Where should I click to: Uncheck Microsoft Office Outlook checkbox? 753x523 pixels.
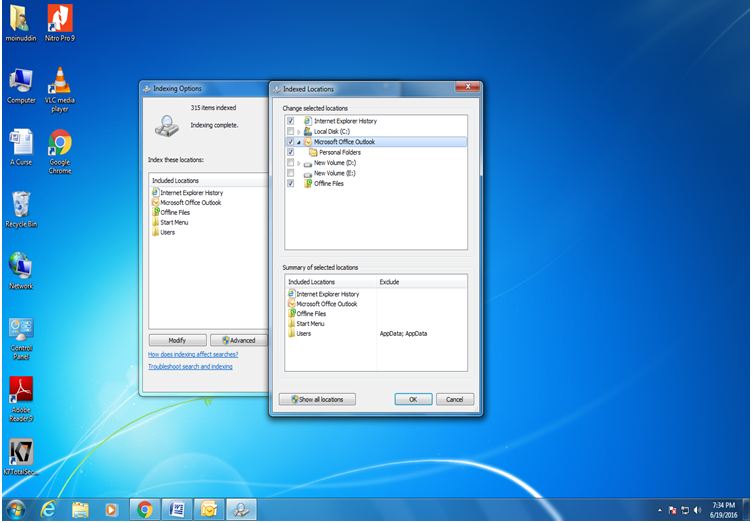point(291,142)
